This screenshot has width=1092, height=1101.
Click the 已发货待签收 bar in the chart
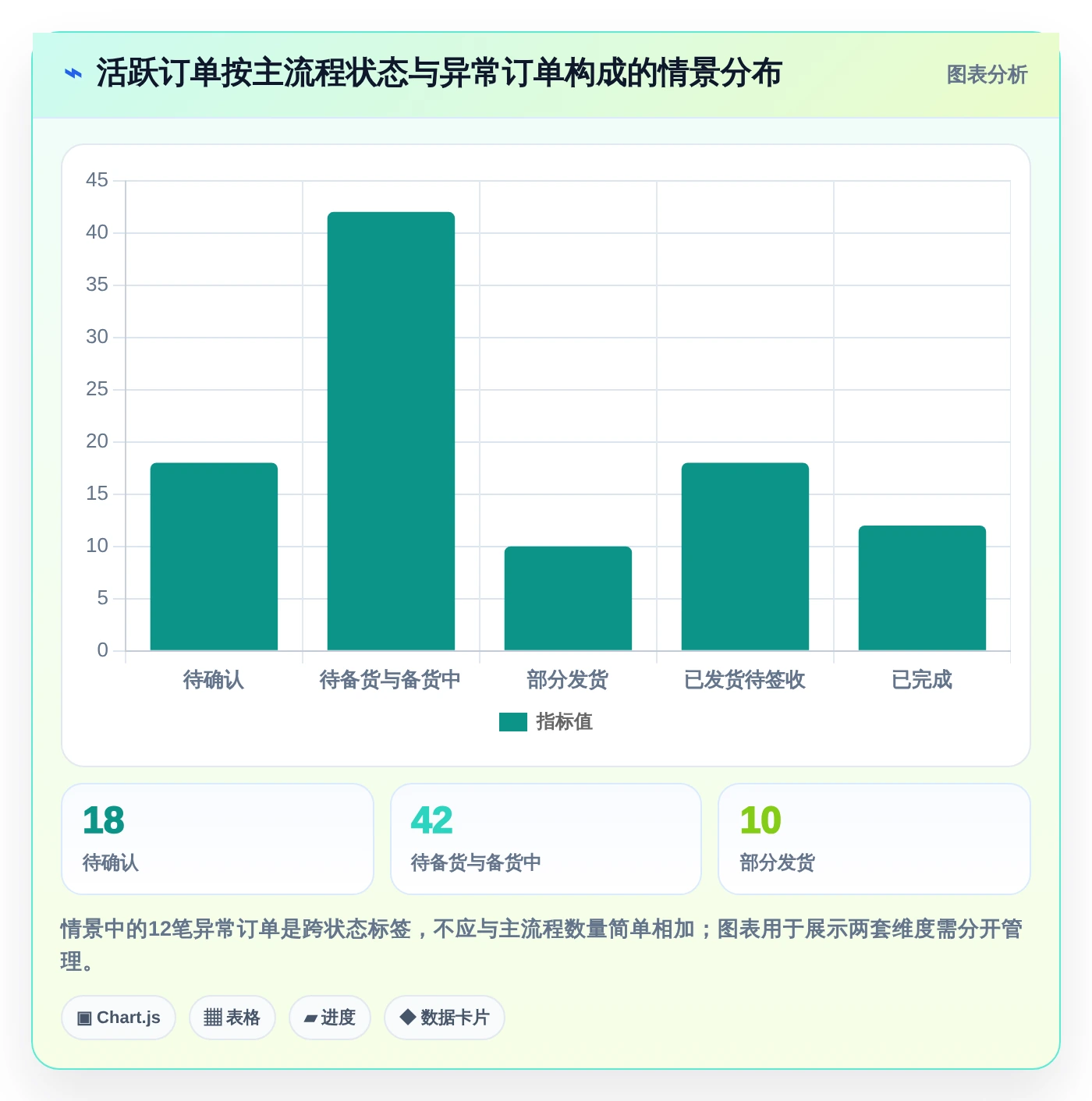tap(745, 557)
